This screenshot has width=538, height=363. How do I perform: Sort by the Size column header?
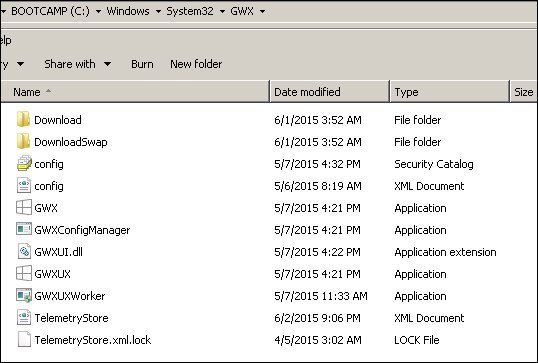[x=524, y=92]
